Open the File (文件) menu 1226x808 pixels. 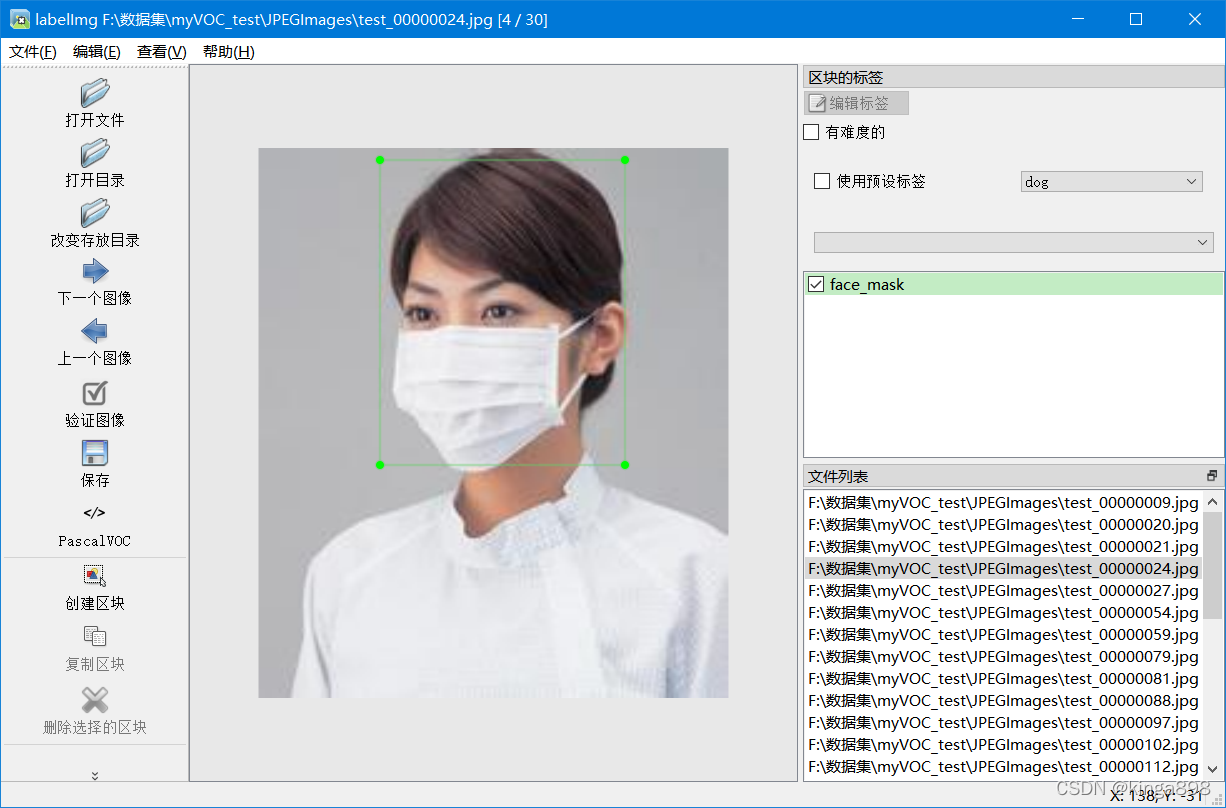point(33,52)
